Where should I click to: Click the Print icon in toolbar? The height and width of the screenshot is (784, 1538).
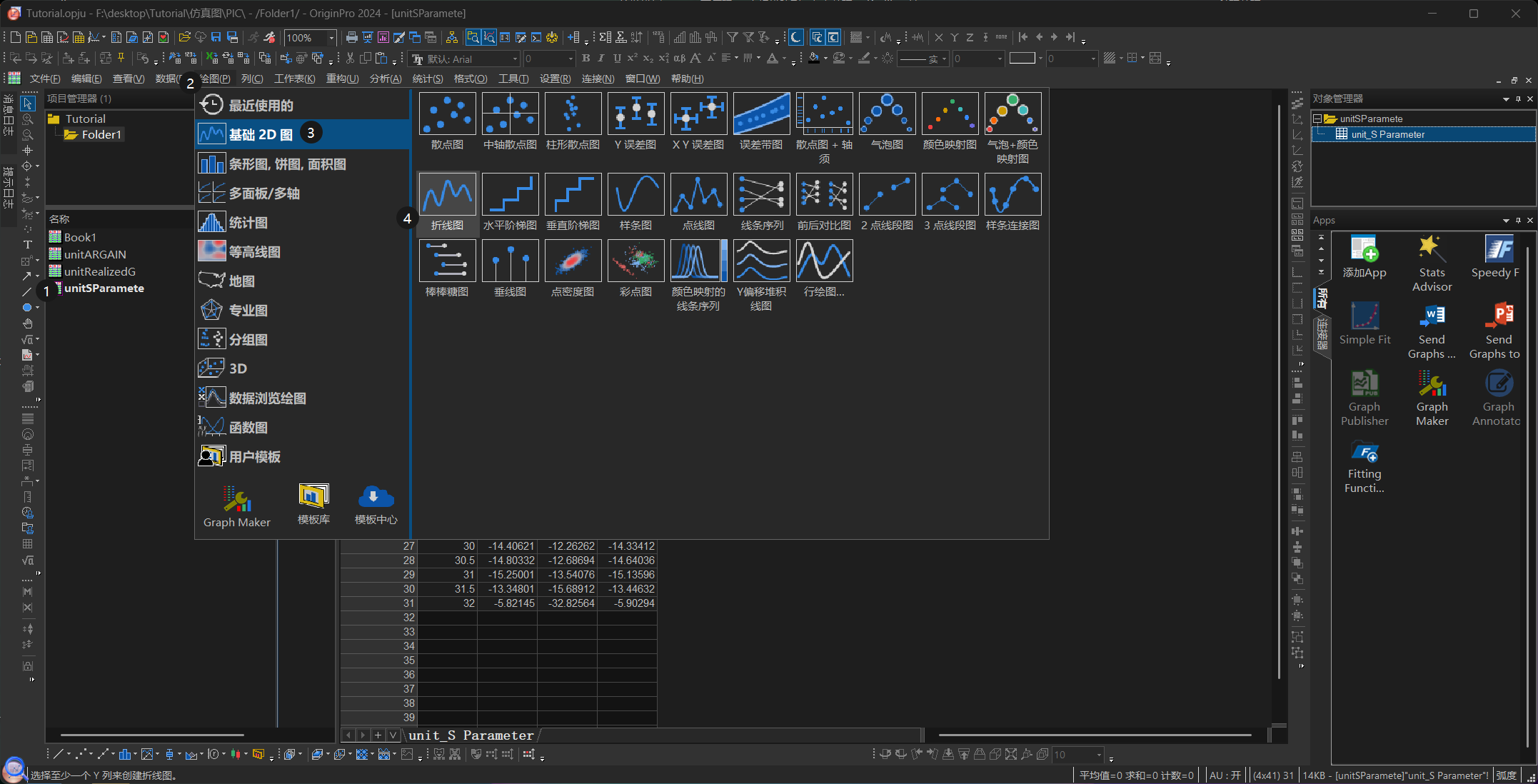[351, 37]
